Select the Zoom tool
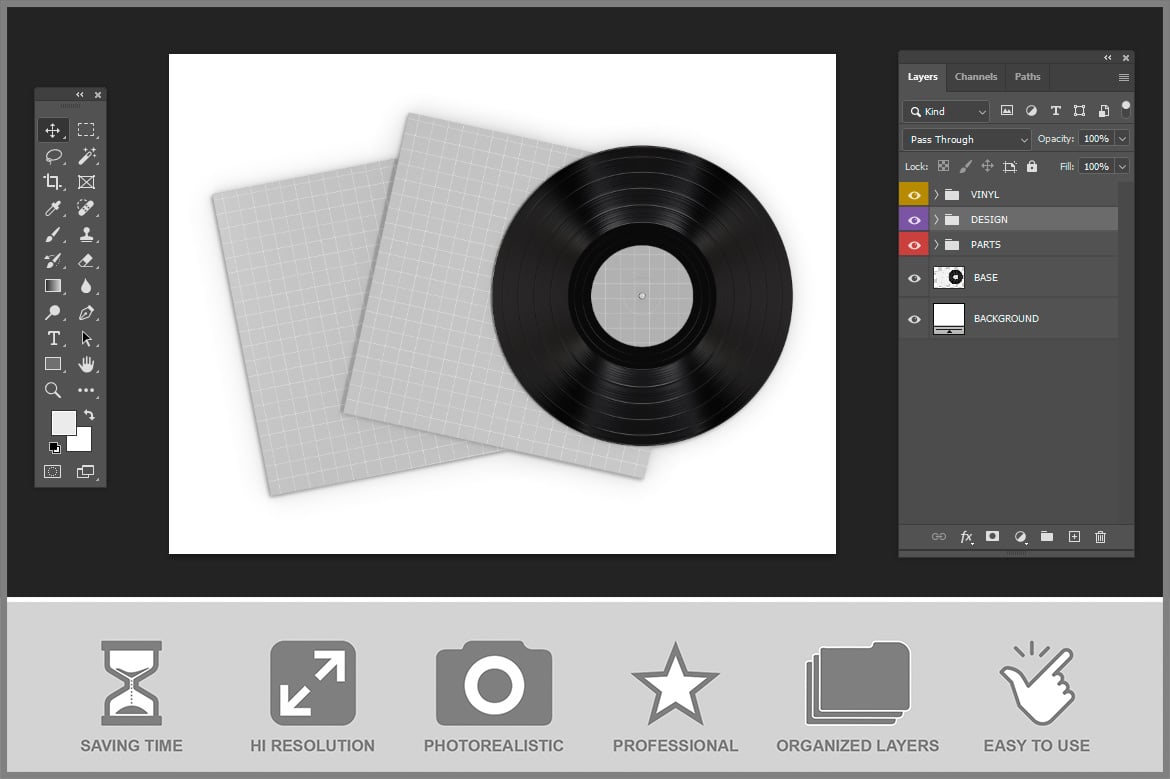 point(53,390)
